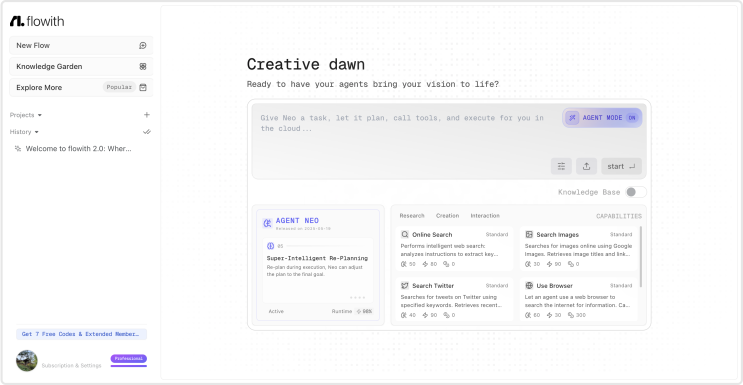Click the Use Browser title text
Image resolution: width=743 pixels, height=385 pixels.
point(554,285)
